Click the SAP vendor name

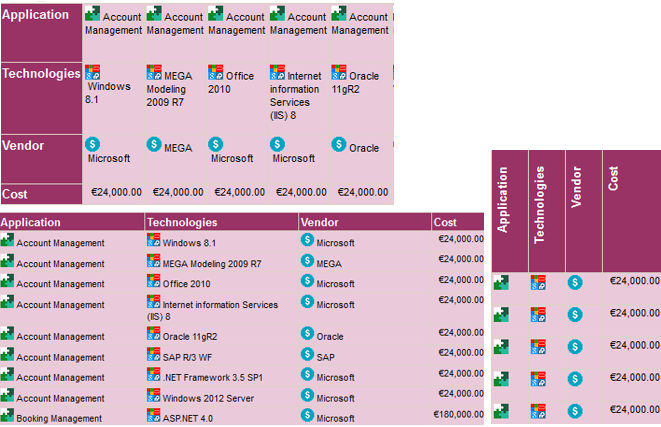325,356
